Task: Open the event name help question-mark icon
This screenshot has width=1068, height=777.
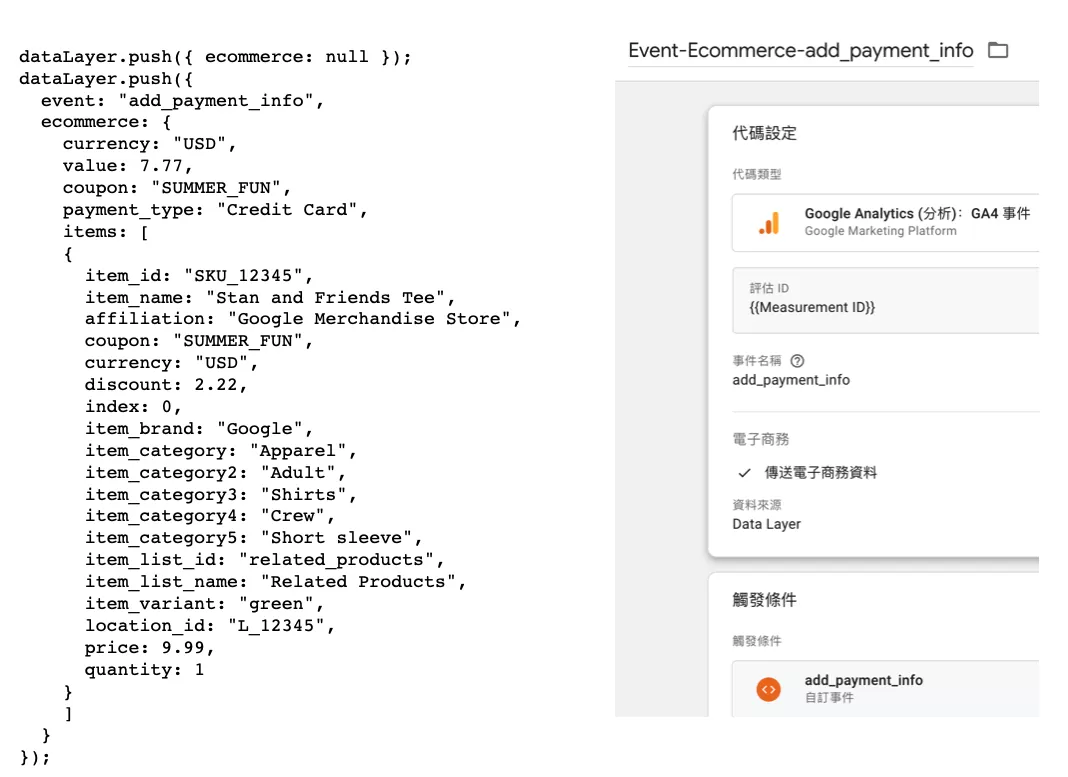Action: [797, 361]
